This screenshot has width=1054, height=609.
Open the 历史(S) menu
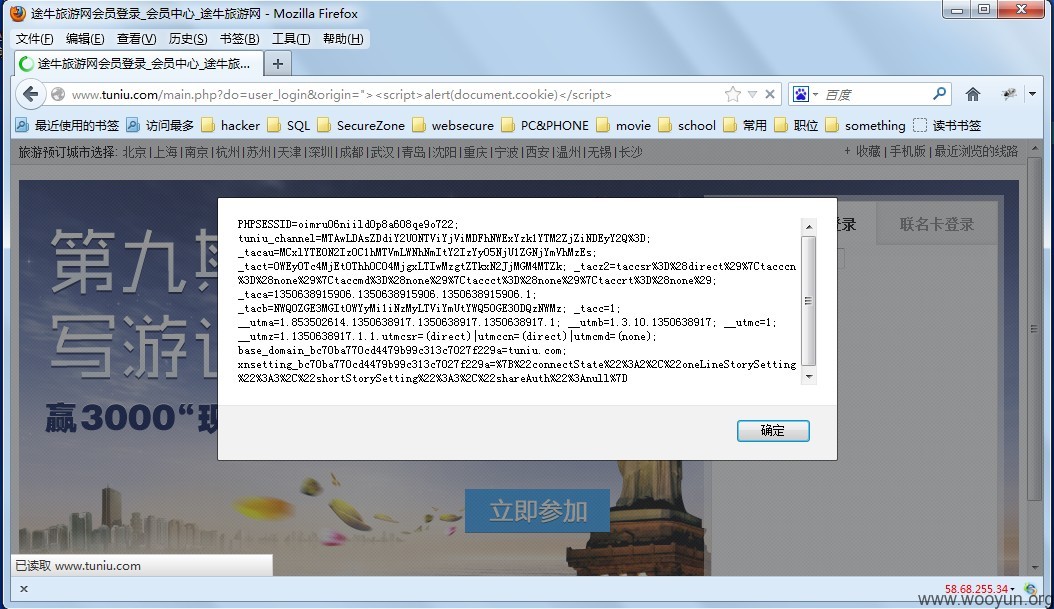point(188,39)
